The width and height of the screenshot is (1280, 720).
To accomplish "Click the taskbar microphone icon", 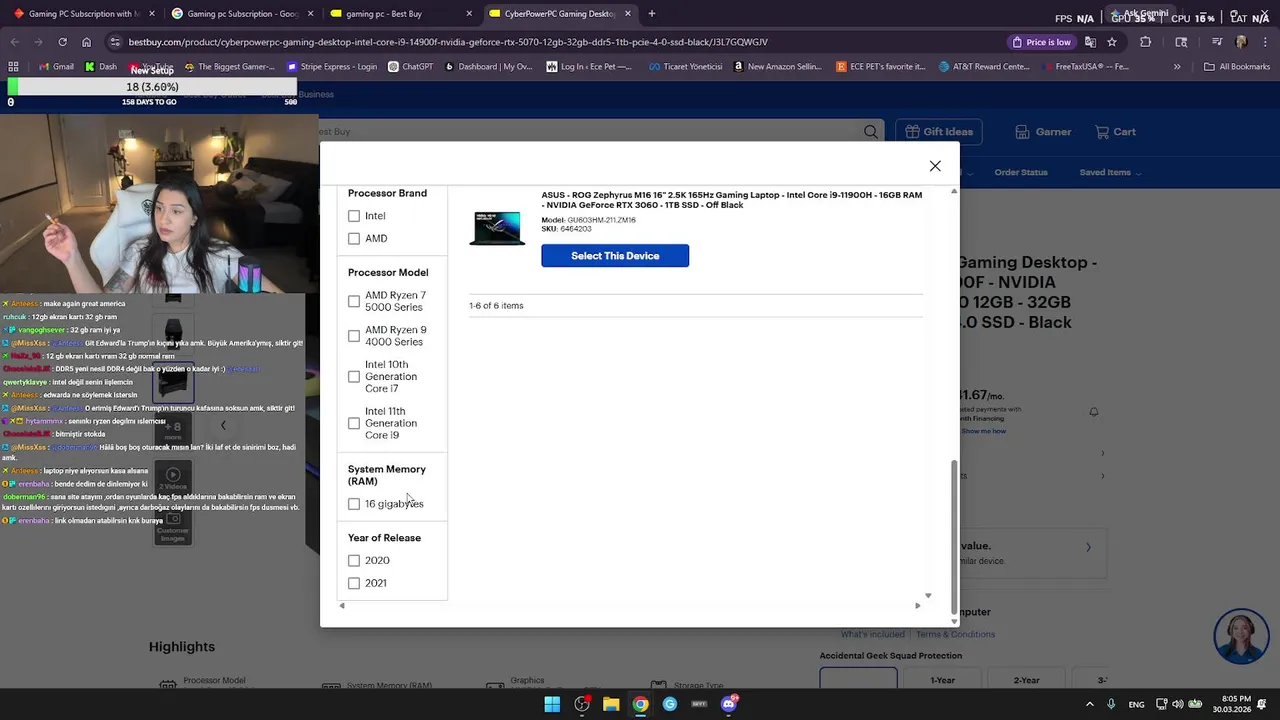I will (1111, 704).
